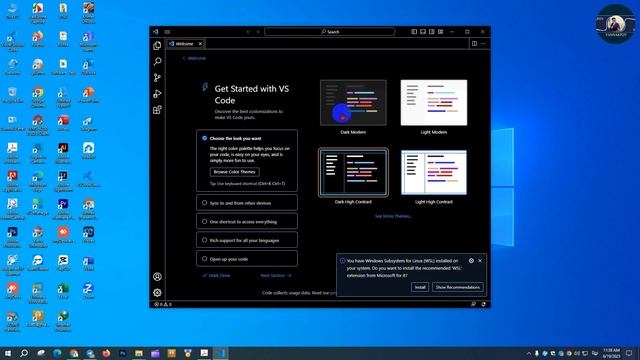The width and height of the screenshot is (640, 360).
Task: Select the Choose the look you want step
Action: tap(247, 160)
